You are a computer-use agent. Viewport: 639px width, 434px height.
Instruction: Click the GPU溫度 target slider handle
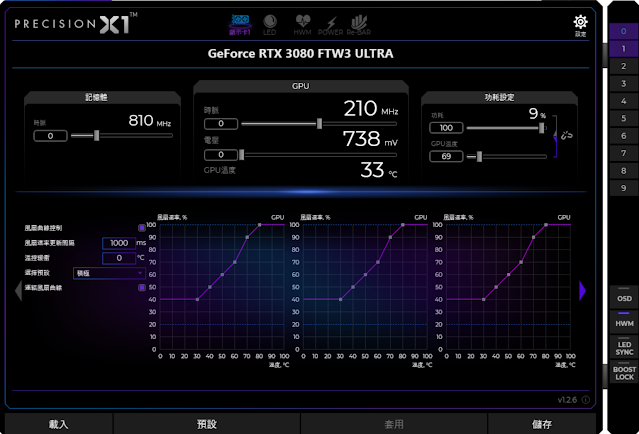480,156
